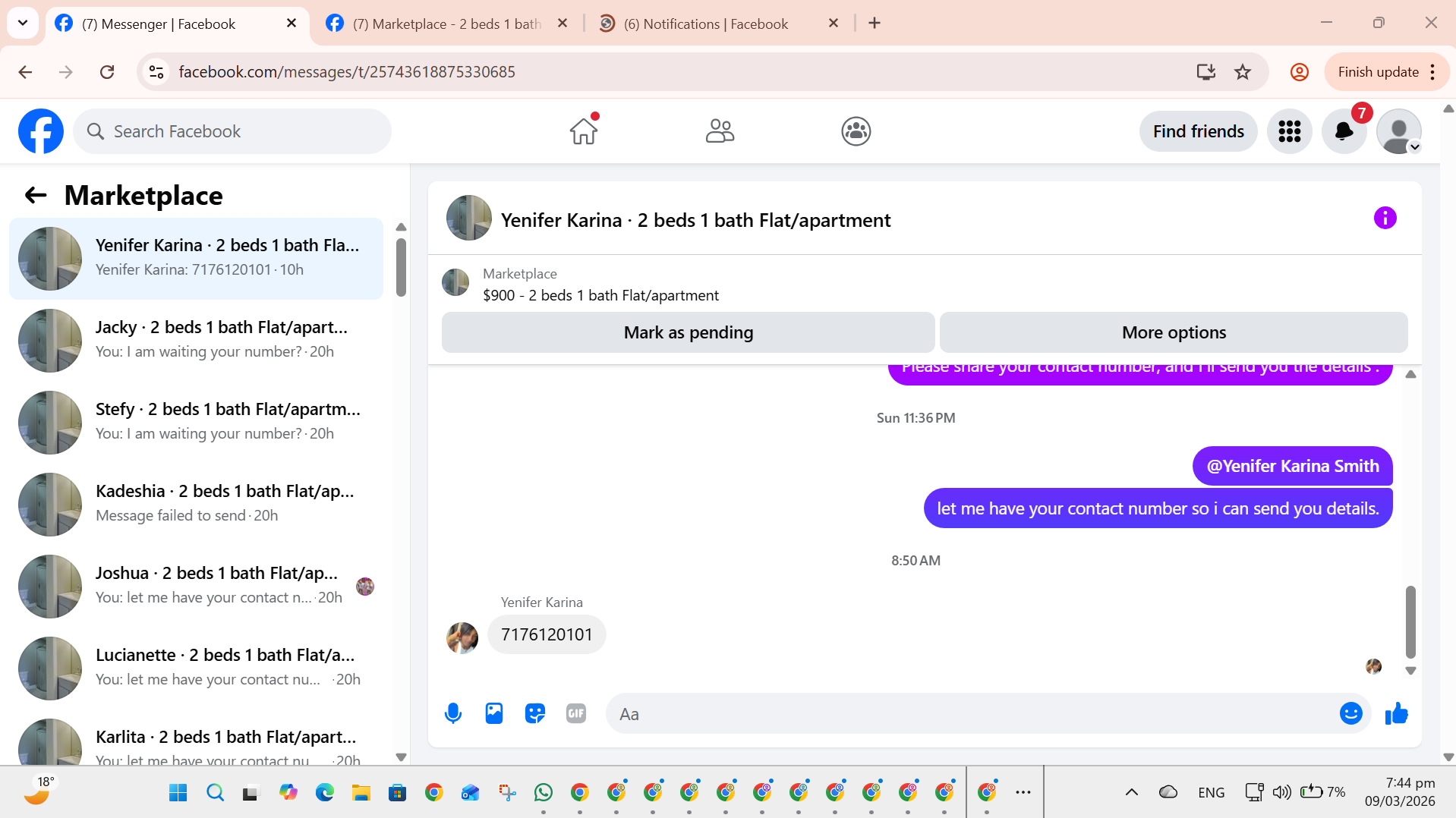Open the Friends icon in top nav
1456x818 pixels.
(720, 131)
